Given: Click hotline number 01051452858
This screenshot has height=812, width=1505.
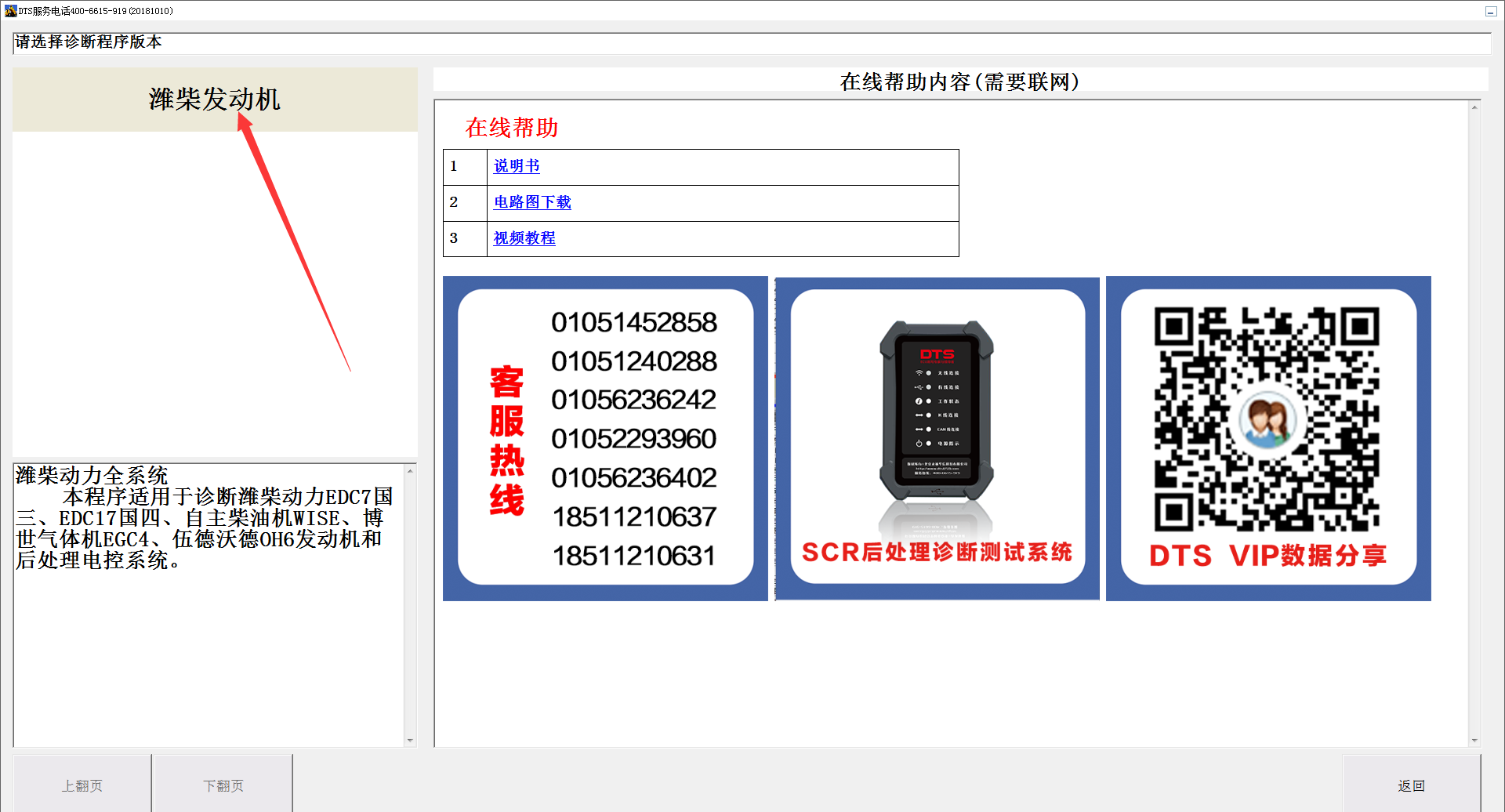Looking at the screenshot, I should [634, 322].
